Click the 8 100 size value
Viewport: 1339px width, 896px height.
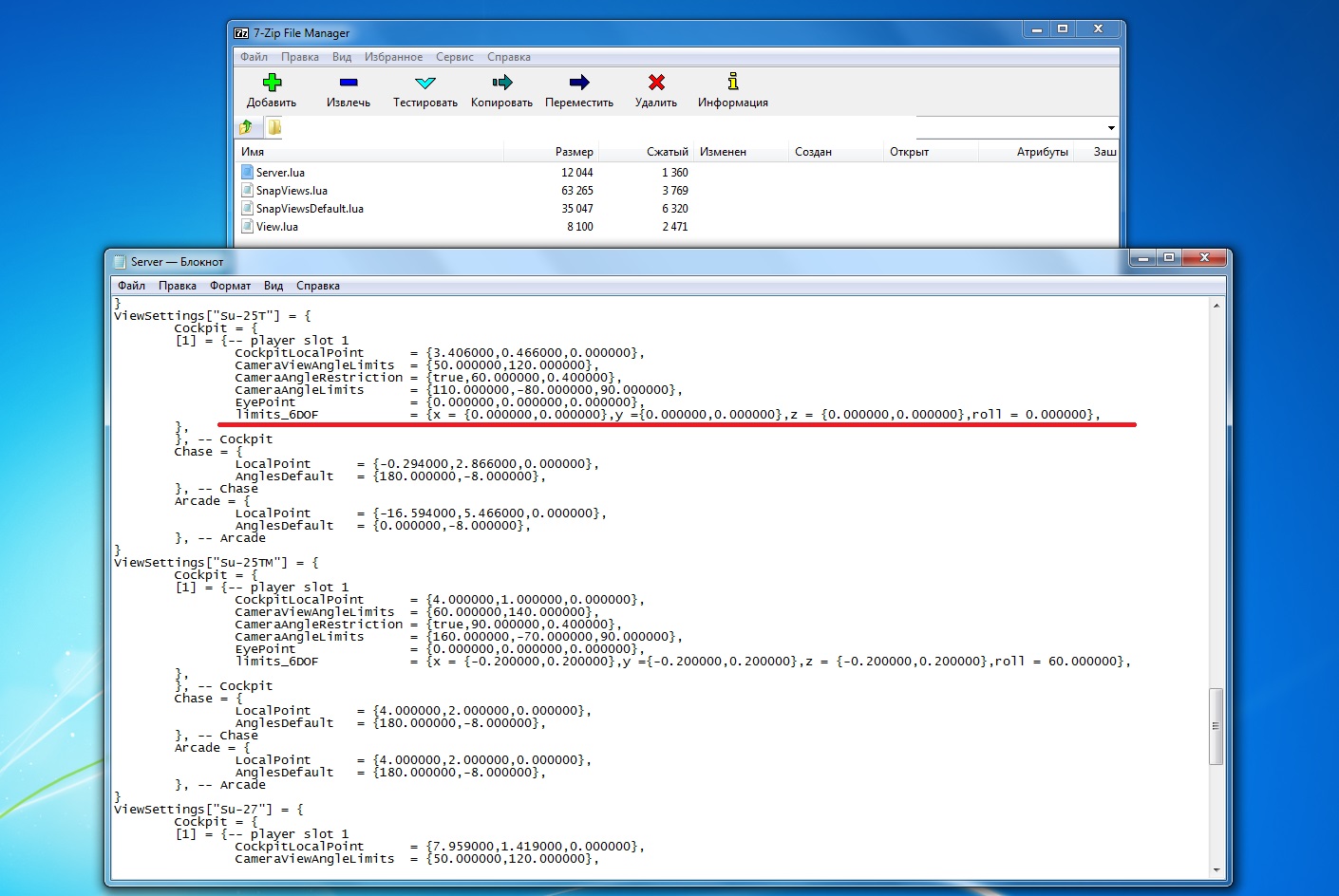point(579,227)
